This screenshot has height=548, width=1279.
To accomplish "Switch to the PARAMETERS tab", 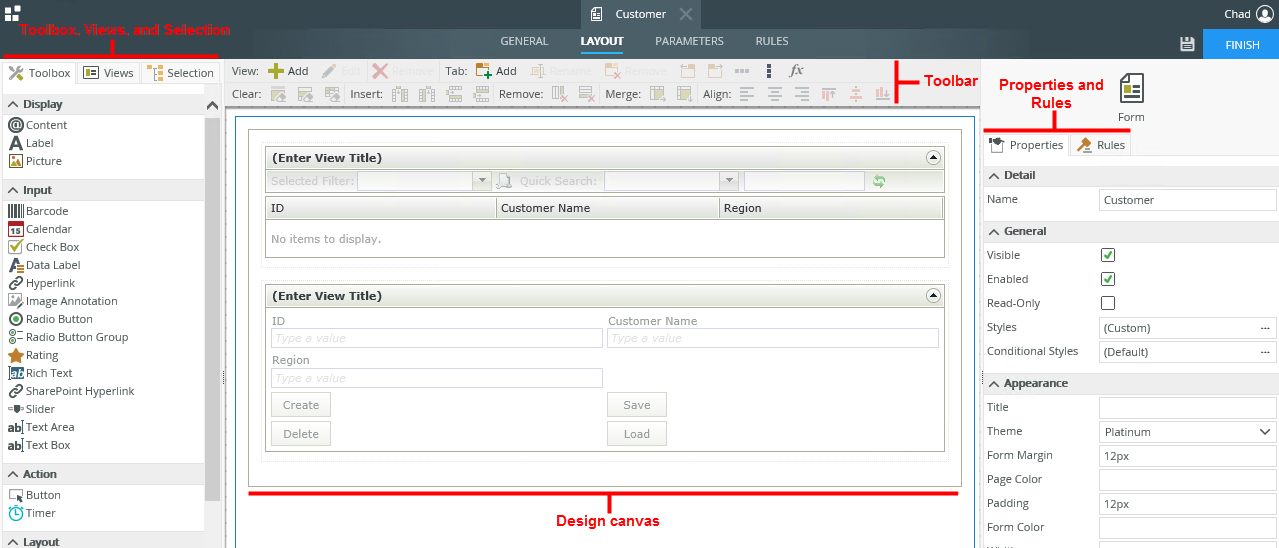I will pyautogui.click(x=689, y=41).
